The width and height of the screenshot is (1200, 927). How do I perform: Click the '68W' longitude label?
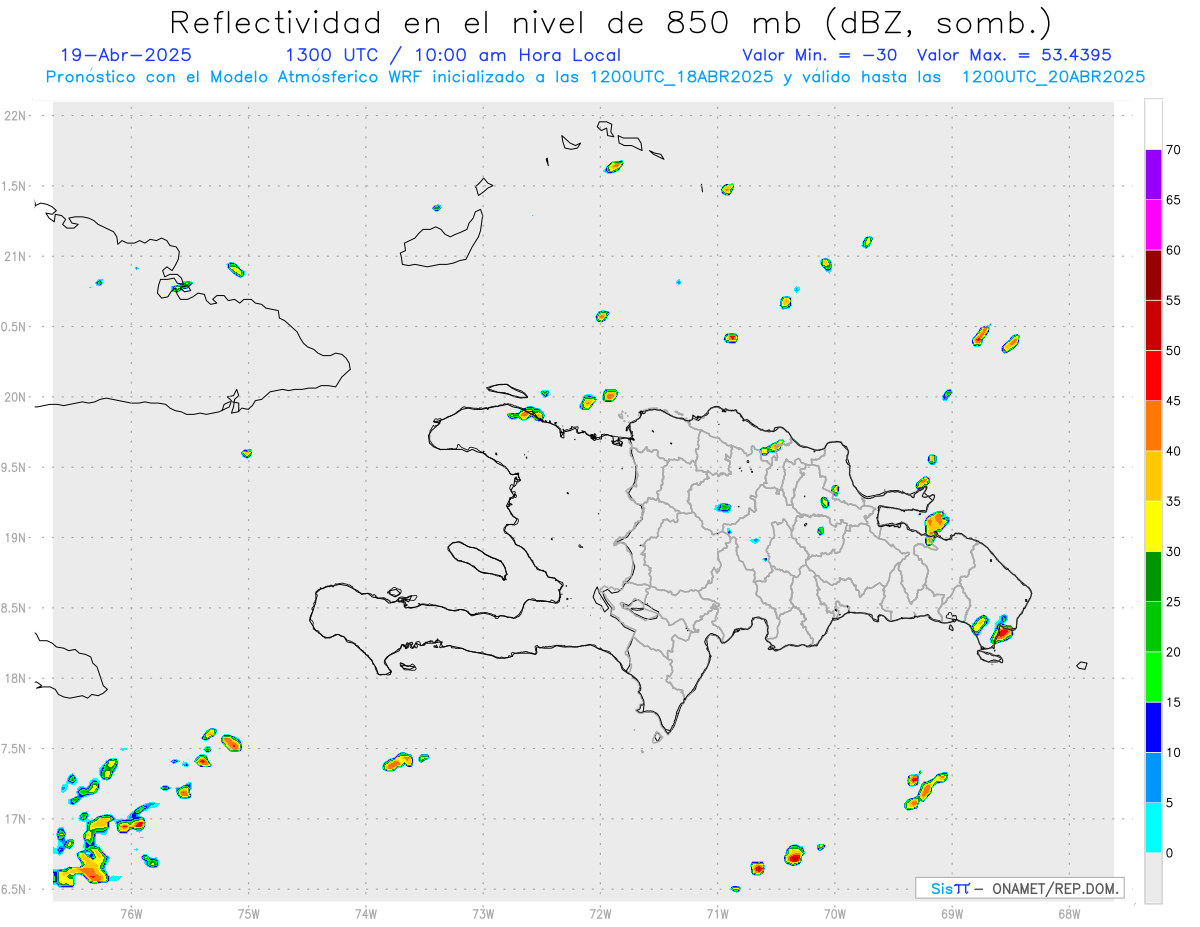[x=1069, y=912]
